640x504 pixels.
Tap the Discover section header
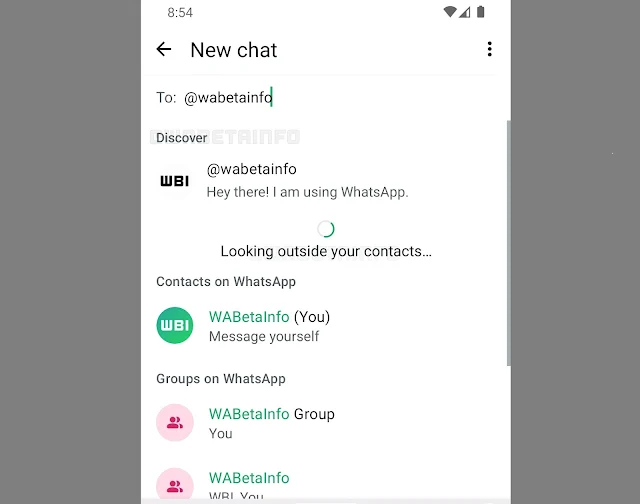click(x=182, y=138)
